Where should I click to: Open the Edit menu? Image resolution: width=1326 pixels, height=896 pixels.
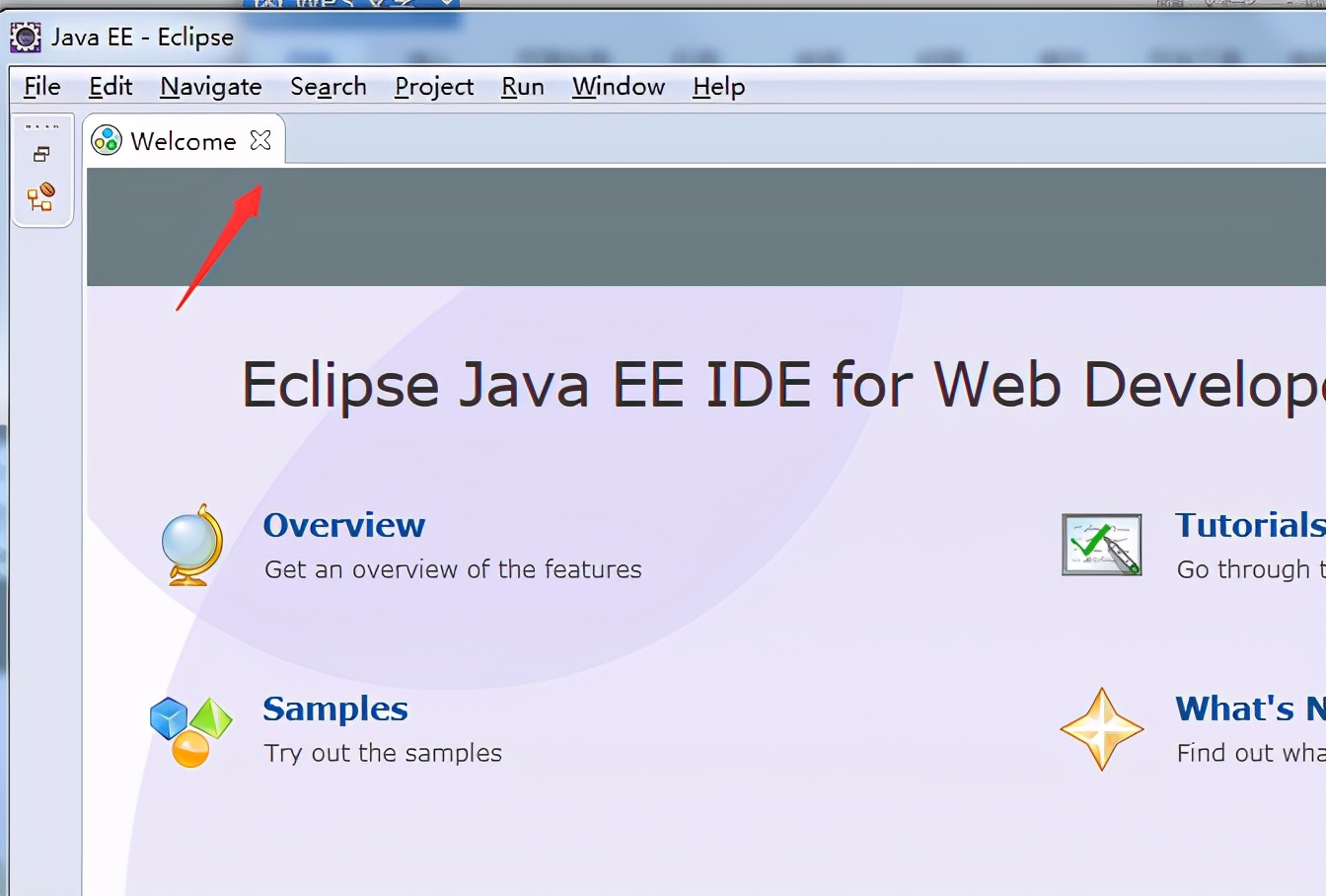click(110, 87)
